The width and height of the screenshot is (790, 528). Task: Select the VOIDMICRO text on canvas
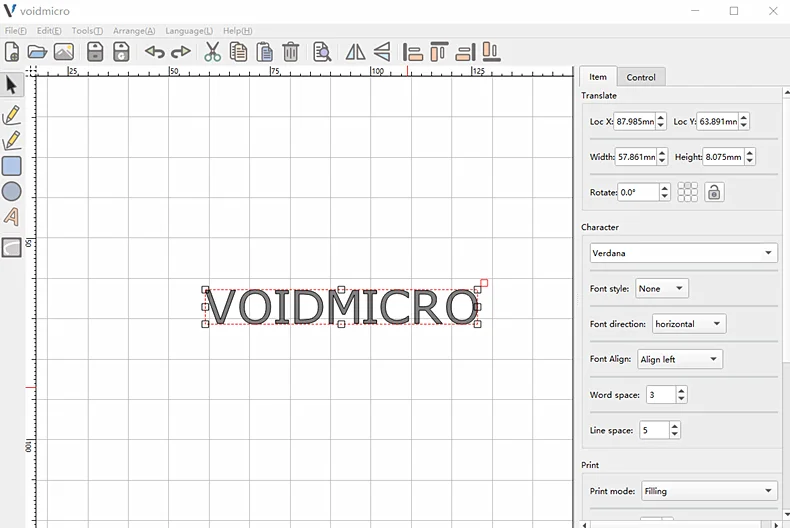tap(341, 307)
